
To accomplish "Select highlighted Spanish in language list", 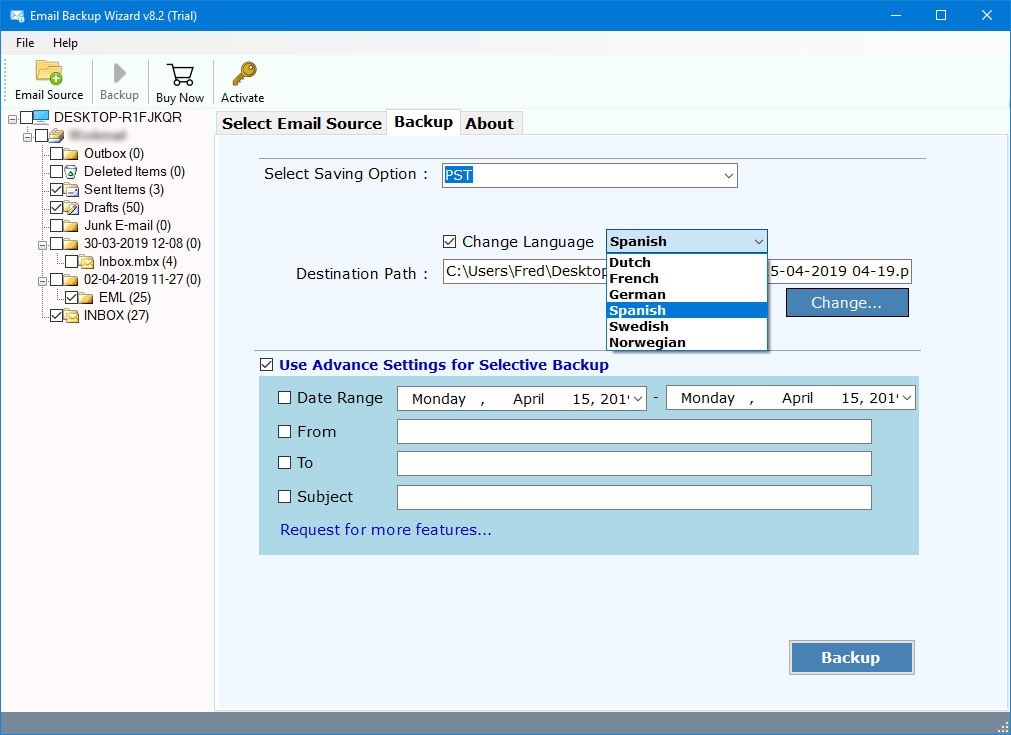I will [x=687, y=311].
